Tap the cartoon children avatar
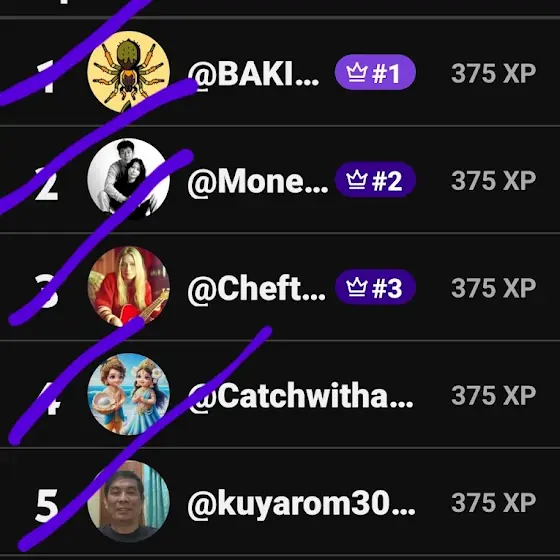 click(x=129, y=394)
